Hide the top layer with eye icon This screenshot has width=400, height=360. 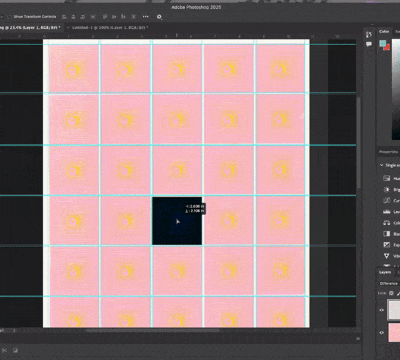tap(382, 310)
